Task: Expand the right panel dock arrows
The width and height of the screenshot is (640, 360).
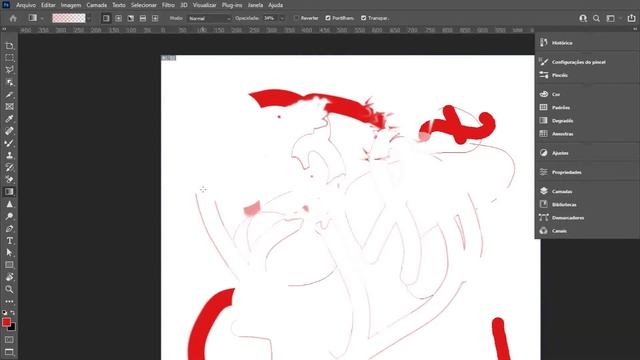Action: click(x=635, y=29)
